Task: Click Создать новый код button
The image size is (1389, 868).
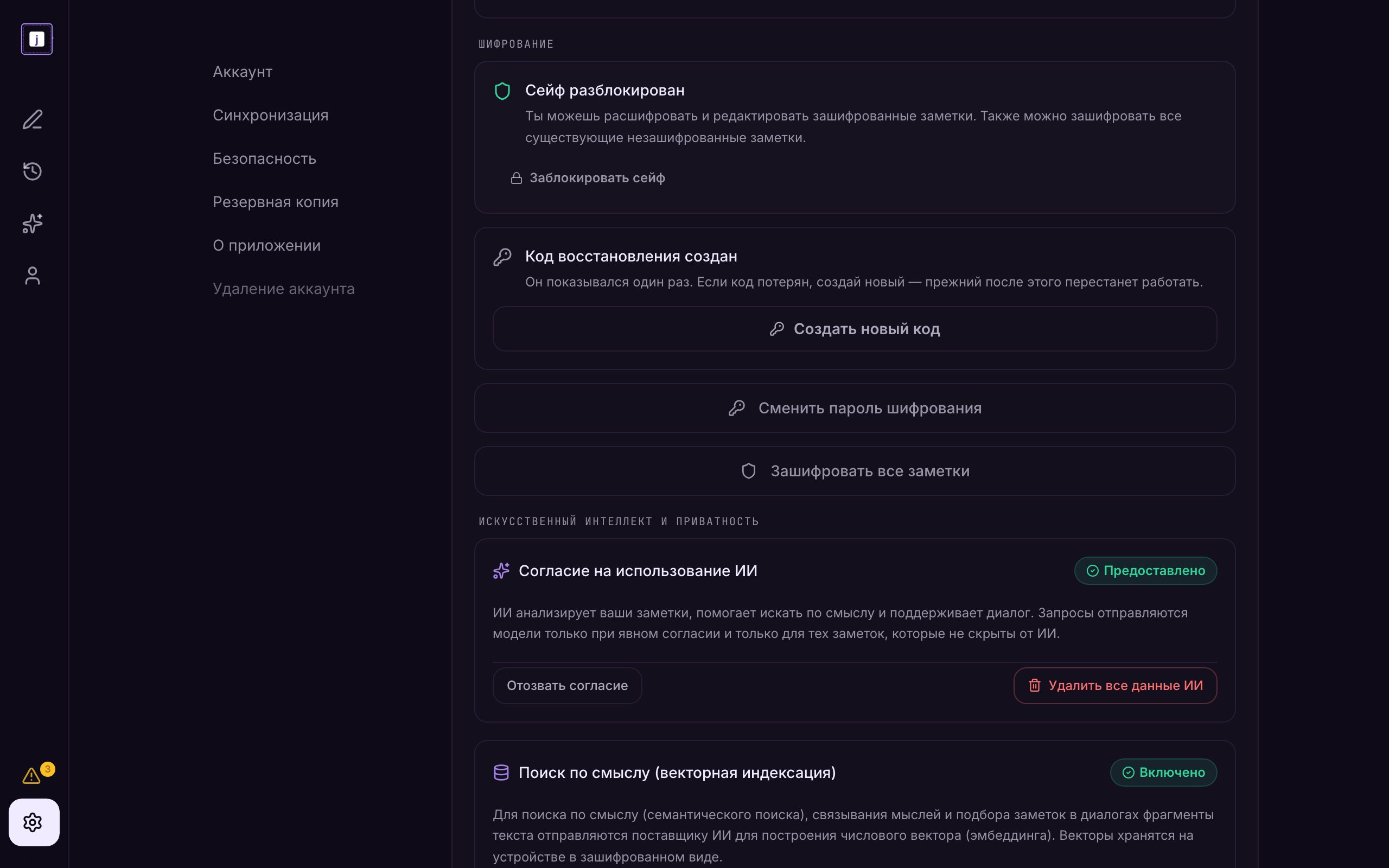Action: (855, 329)
